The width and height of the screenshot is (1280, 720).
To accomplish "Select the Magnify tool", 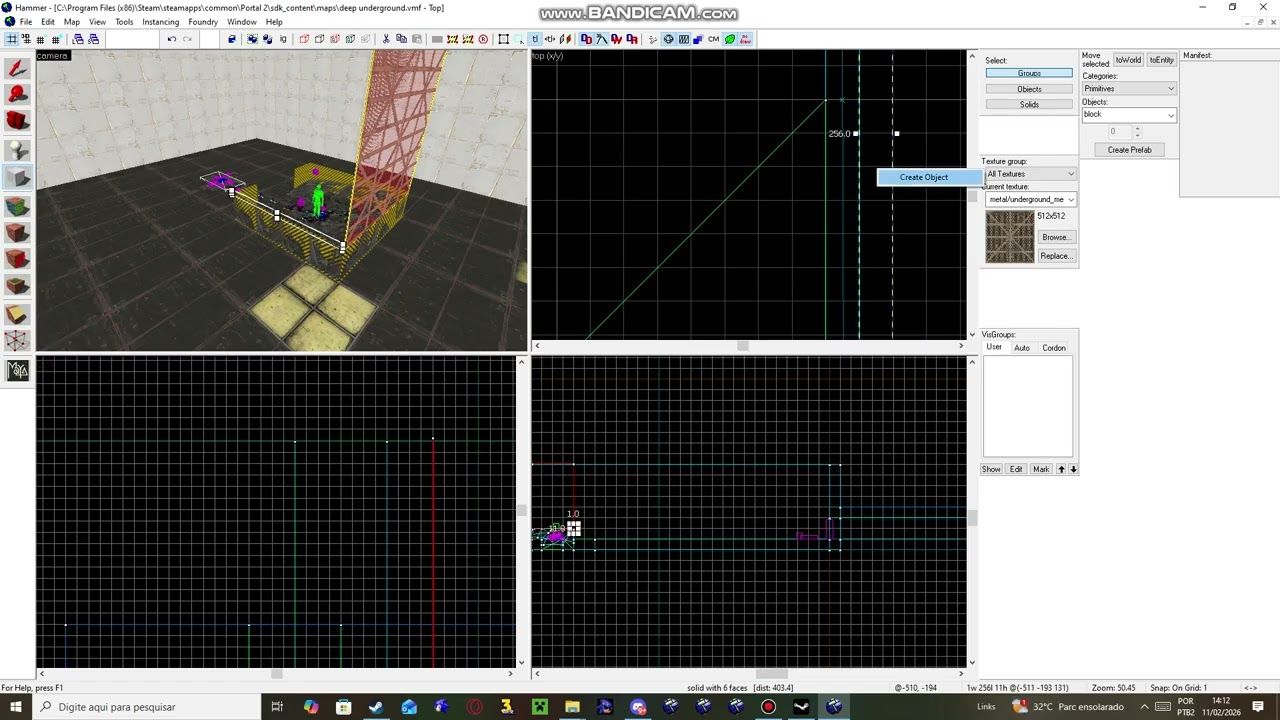I will tap(17, 95).
